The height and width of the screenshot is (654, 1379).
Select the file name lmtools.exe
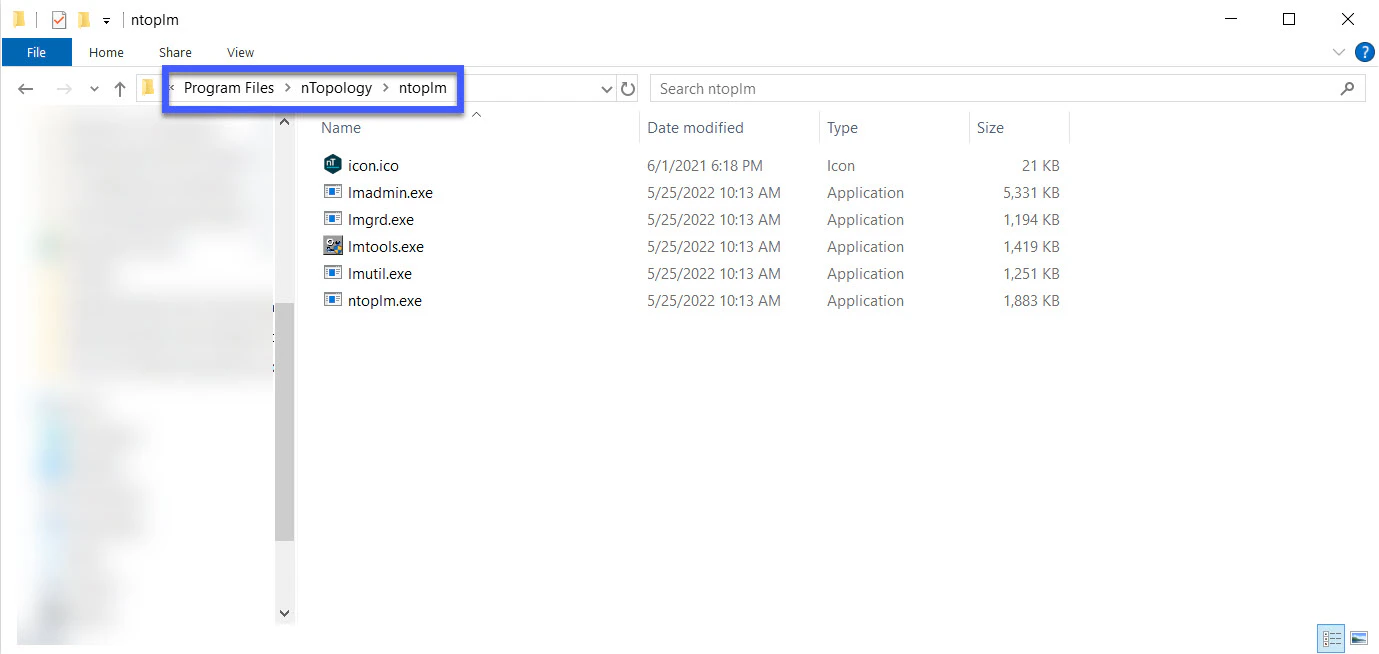pos(386,247)
